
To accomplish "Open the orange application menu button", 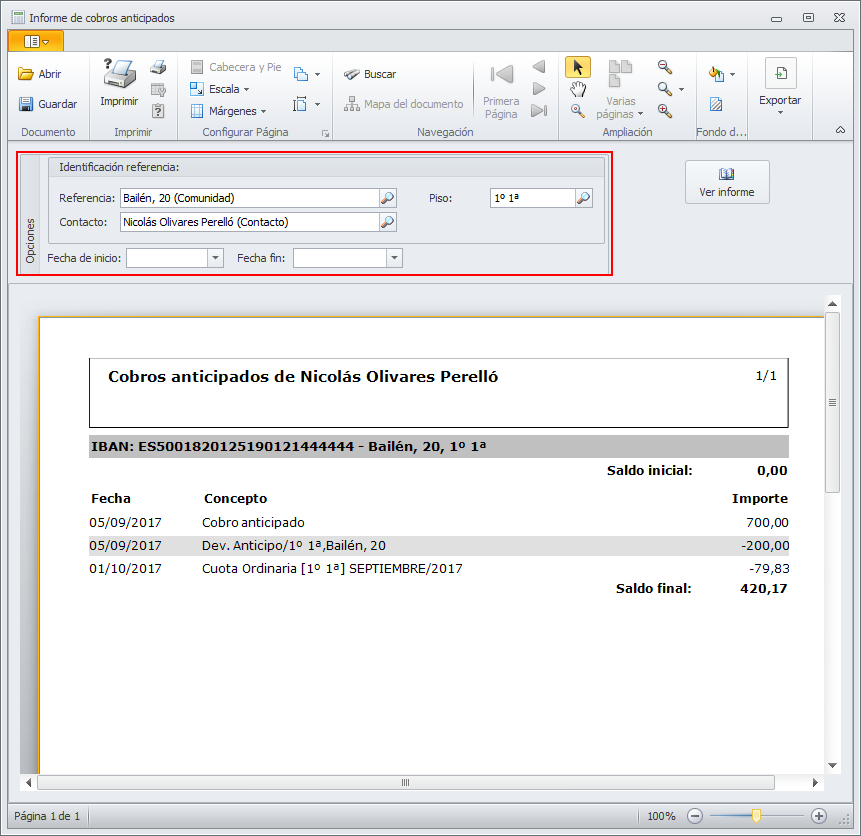I will pyautogui.click(x=36, y=41).
